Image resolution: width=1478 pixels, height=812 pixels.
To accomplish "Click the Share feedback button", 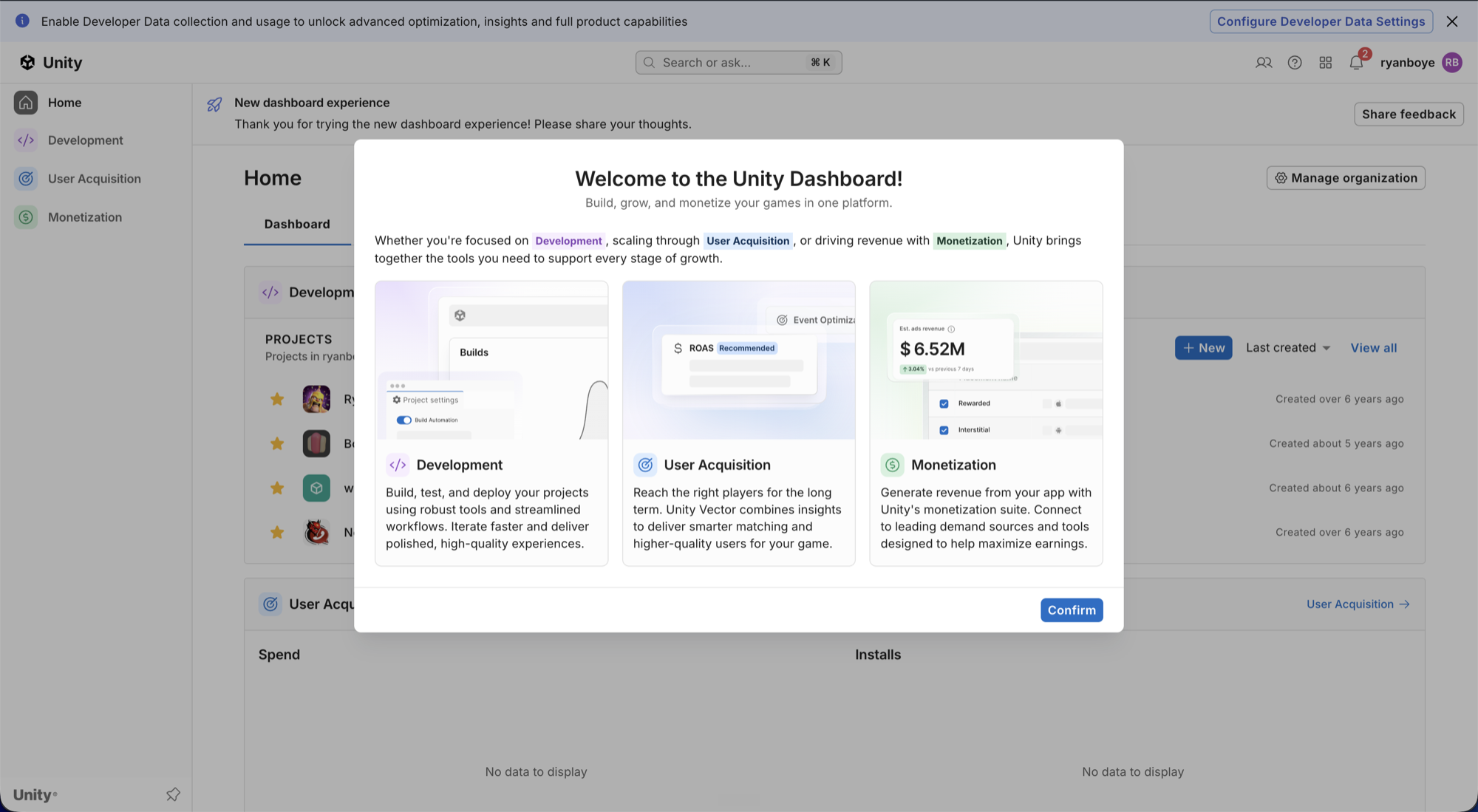I will point(1409,115).
